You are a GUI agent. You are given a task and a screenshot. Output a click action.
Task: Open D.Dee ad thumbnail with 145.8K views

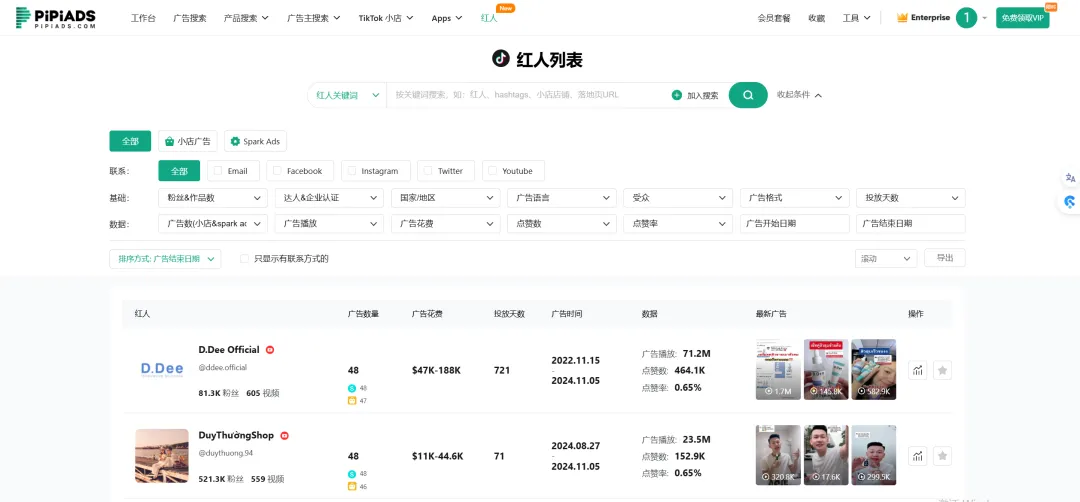[826, 369]
